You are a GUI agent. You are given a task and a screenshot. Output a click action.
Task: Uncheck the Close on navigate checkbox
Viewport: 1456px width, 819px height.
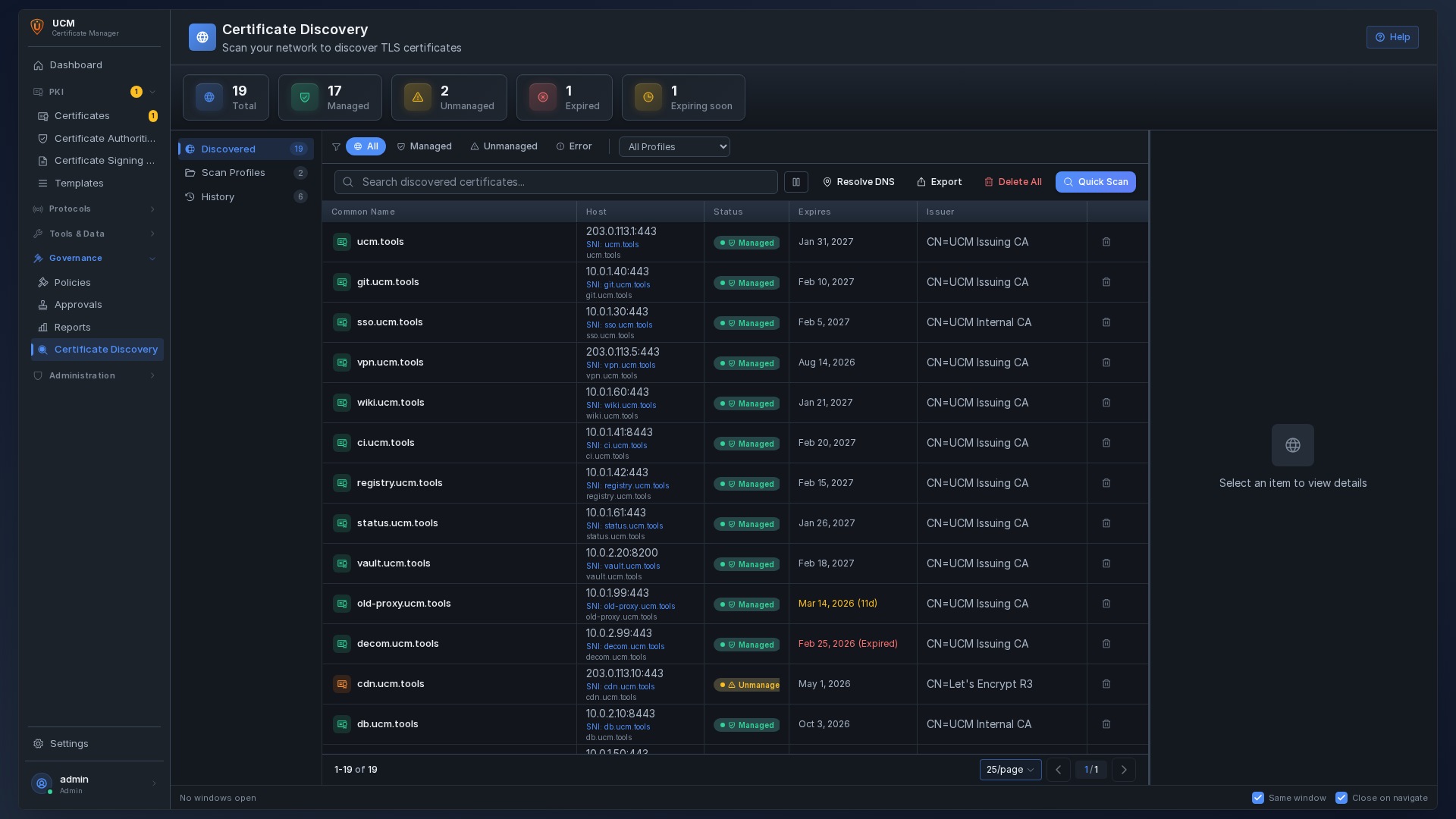[1341, 798]
